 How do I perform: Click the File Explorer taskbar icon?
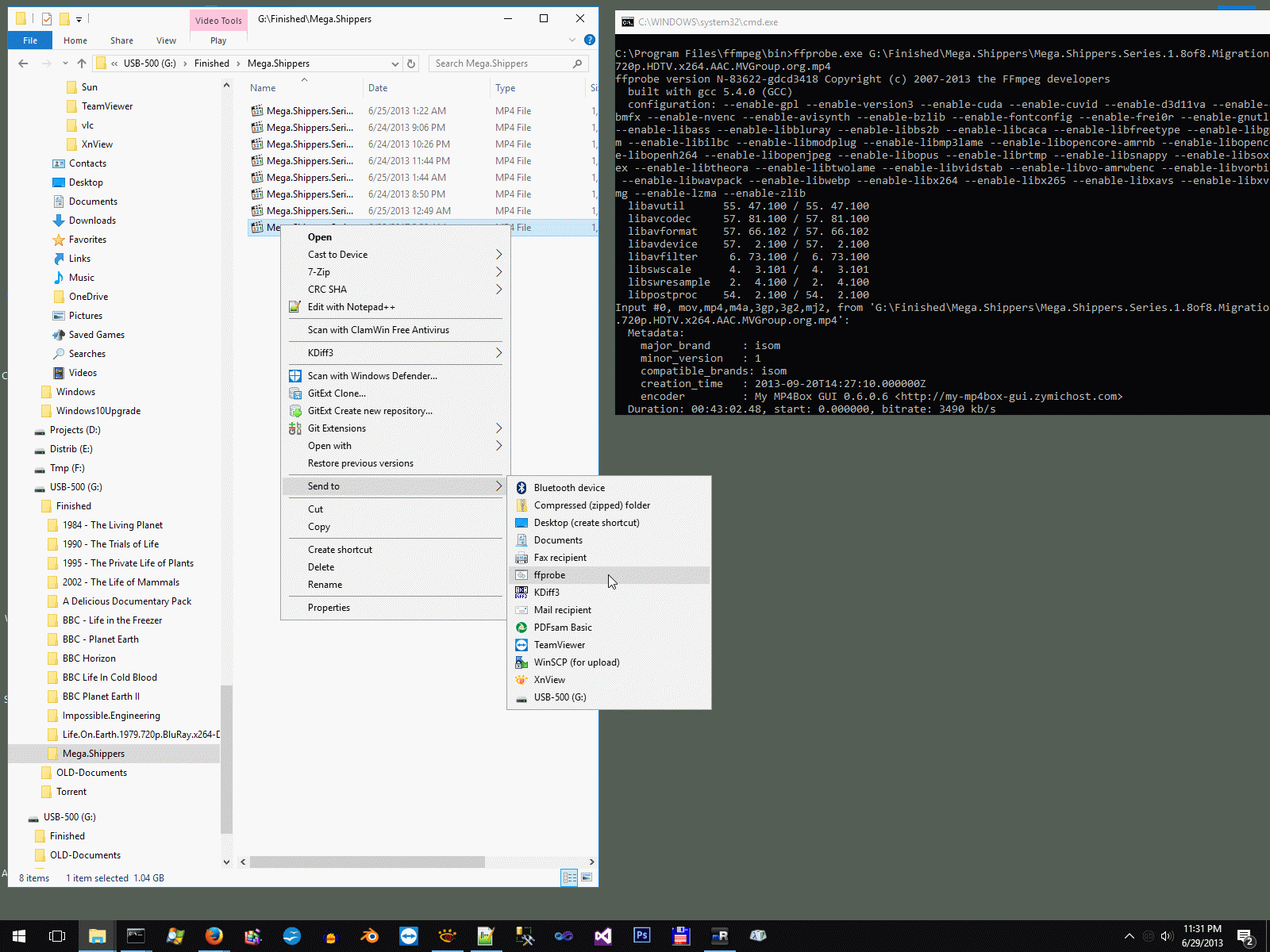click(x=97, y=936)
